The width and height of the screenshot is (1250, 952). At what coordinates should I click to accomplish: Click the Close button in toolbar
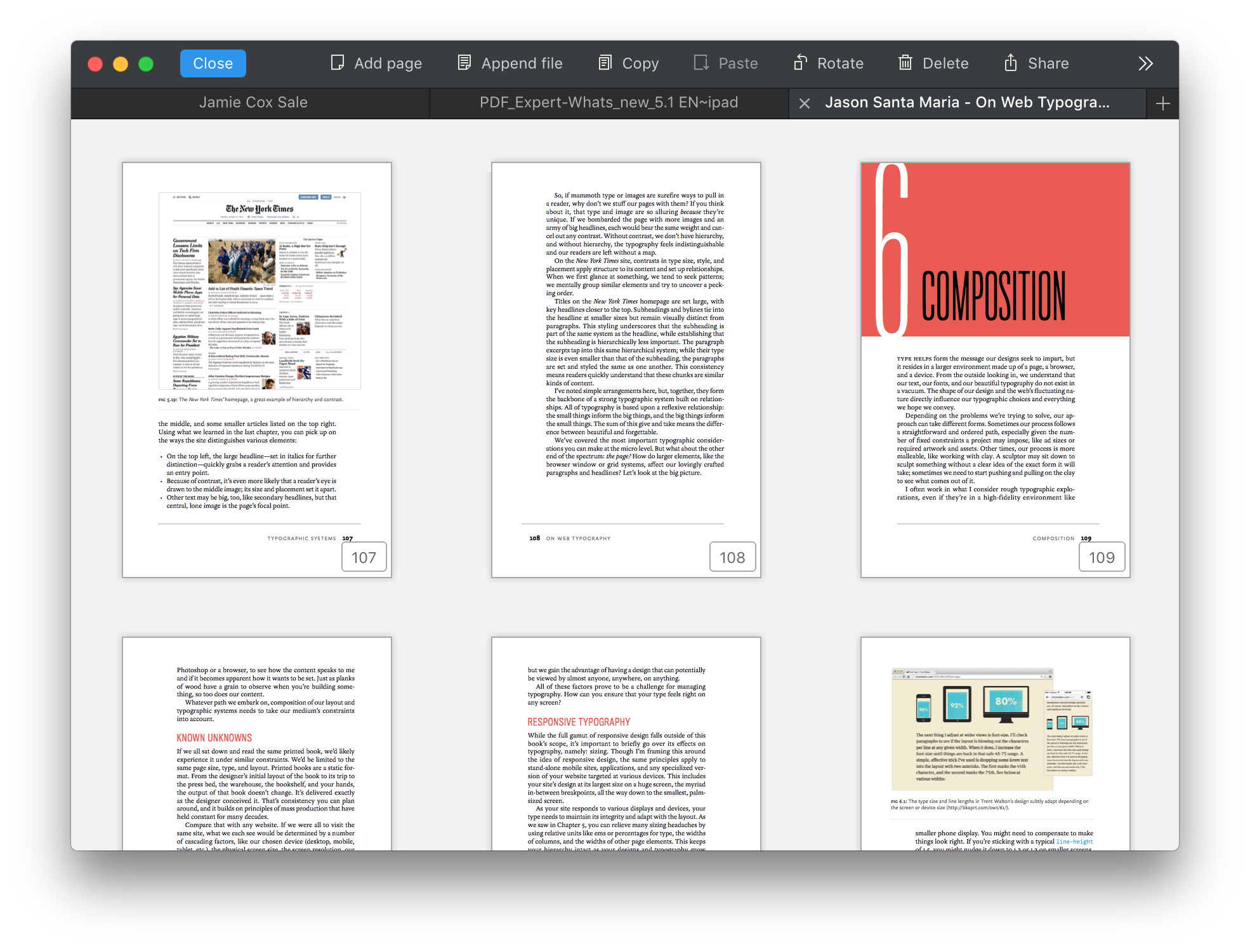point(213,63)
